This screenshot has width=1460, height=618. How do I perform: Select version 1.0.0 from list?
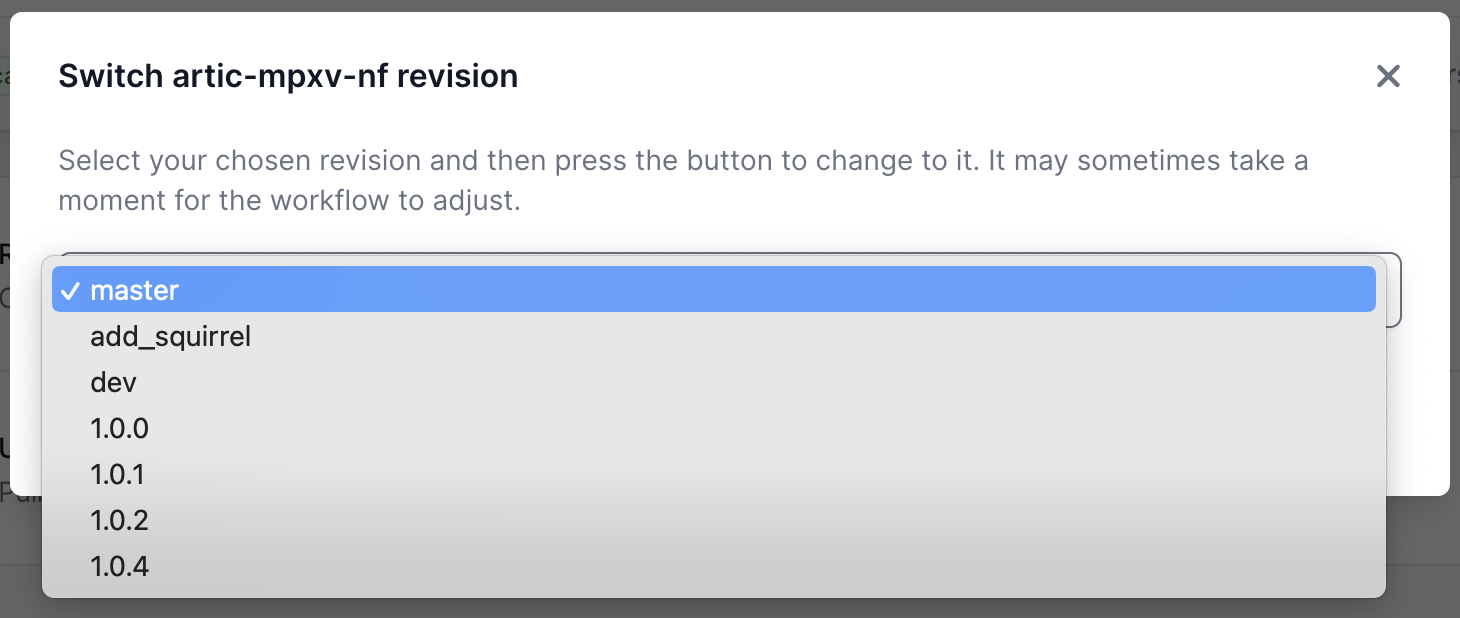(119, 429)
